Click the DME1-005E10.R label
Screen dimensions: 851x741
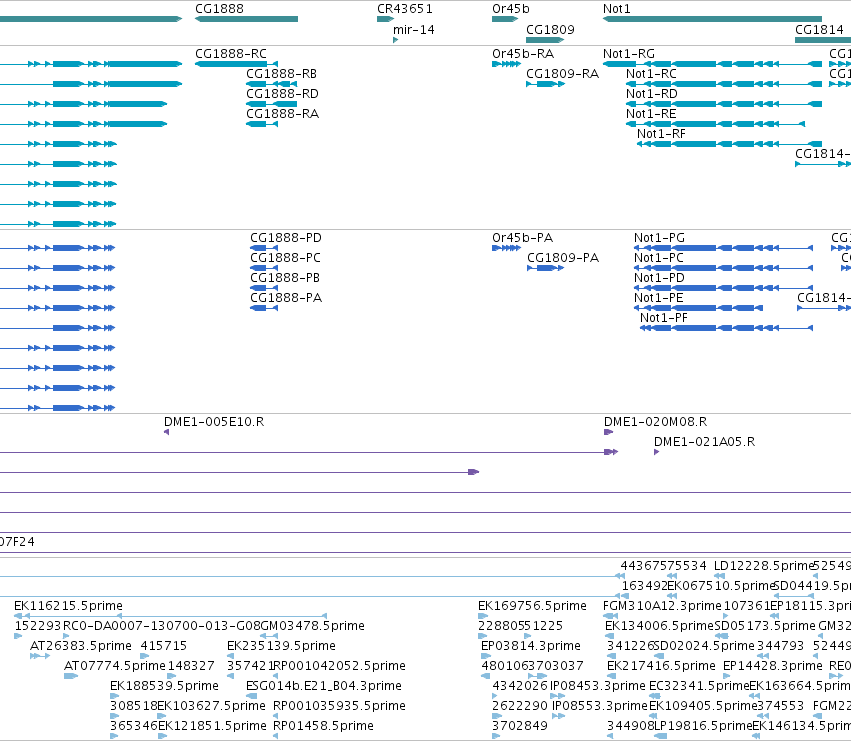(x=214, y=422)
